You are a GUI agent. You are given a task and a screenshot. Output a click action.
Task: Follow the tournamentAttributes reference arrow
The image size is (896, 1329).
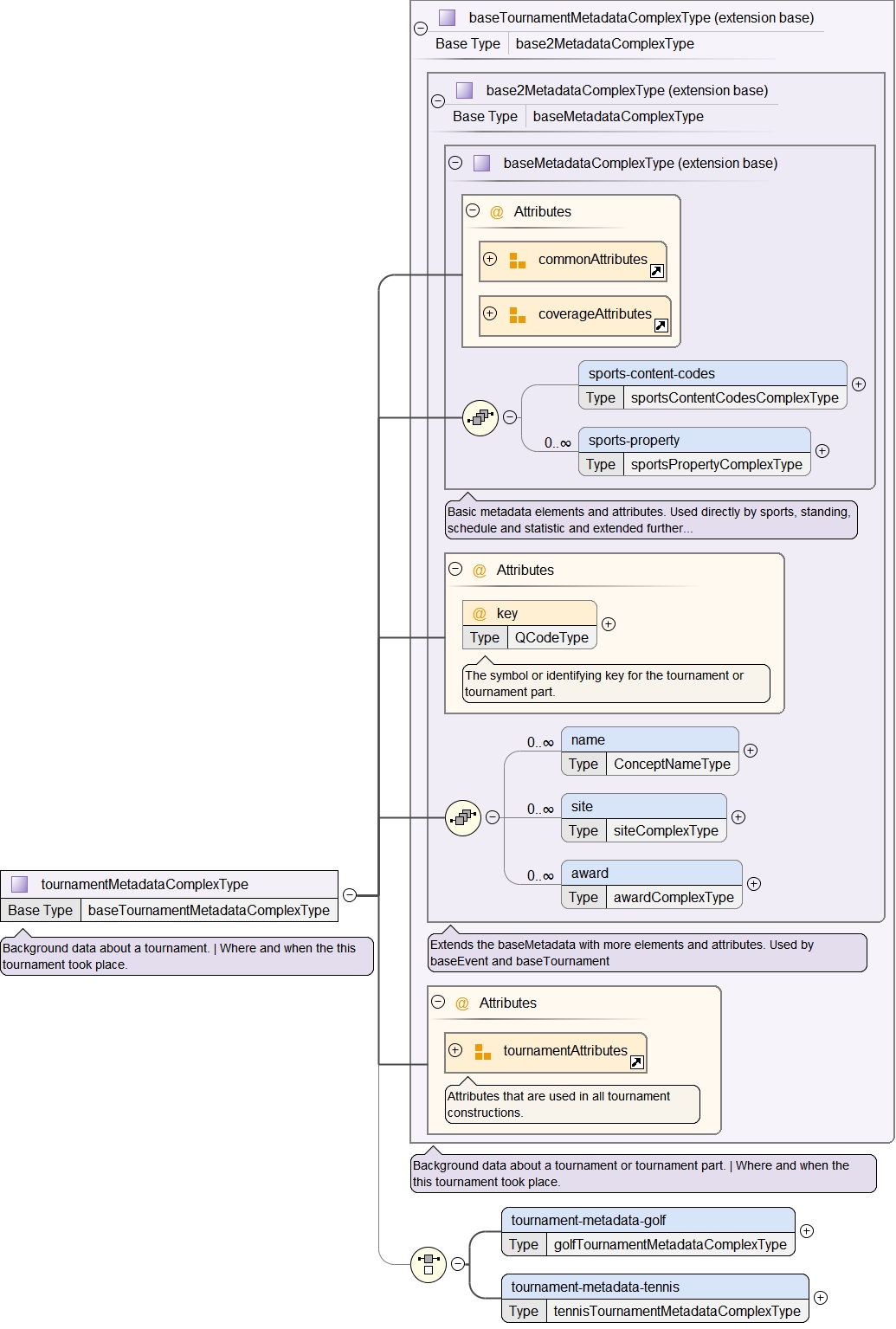[x=637, y=1063]
